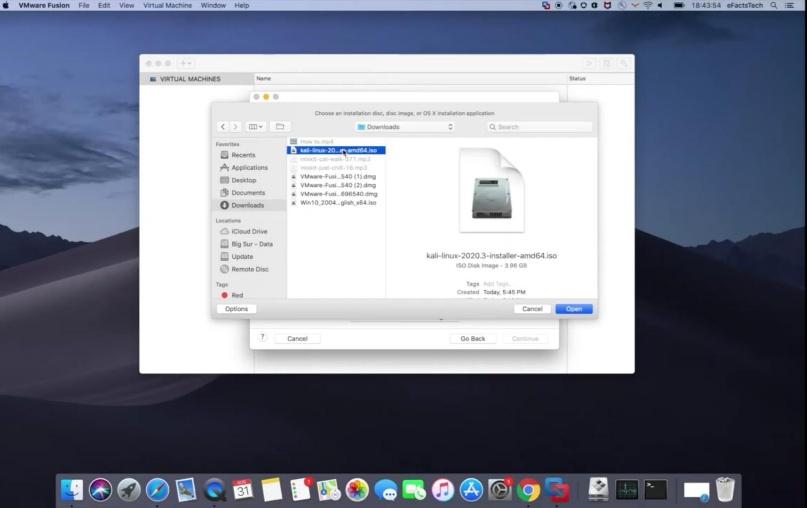Open the column view mode dropdown

click(x=255, y=127)
